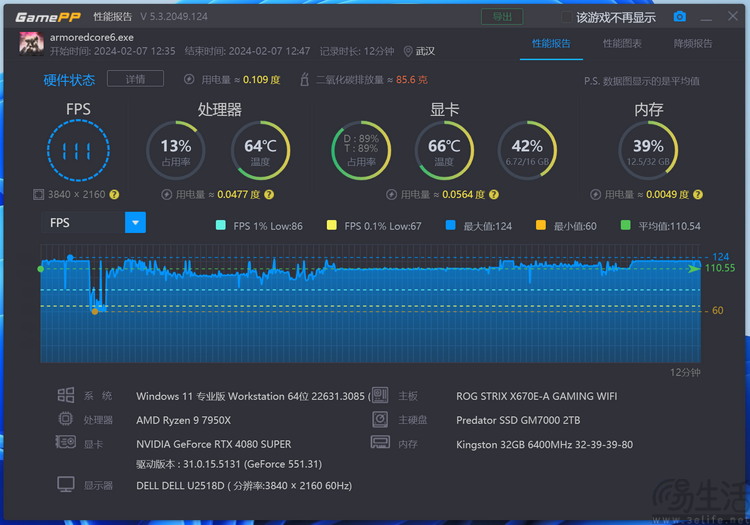Click the power usage icon beside 0.109 度
This screenshot has height=525, width=750.
tap(189, 79)
